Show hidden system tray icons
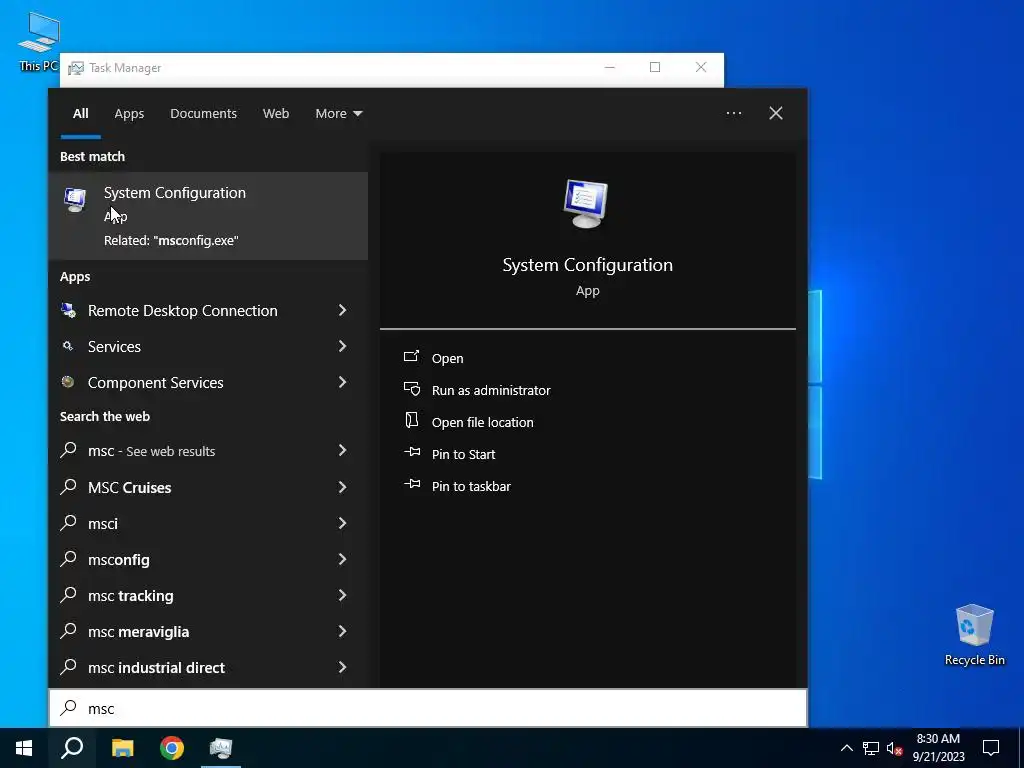 [846, 748]
